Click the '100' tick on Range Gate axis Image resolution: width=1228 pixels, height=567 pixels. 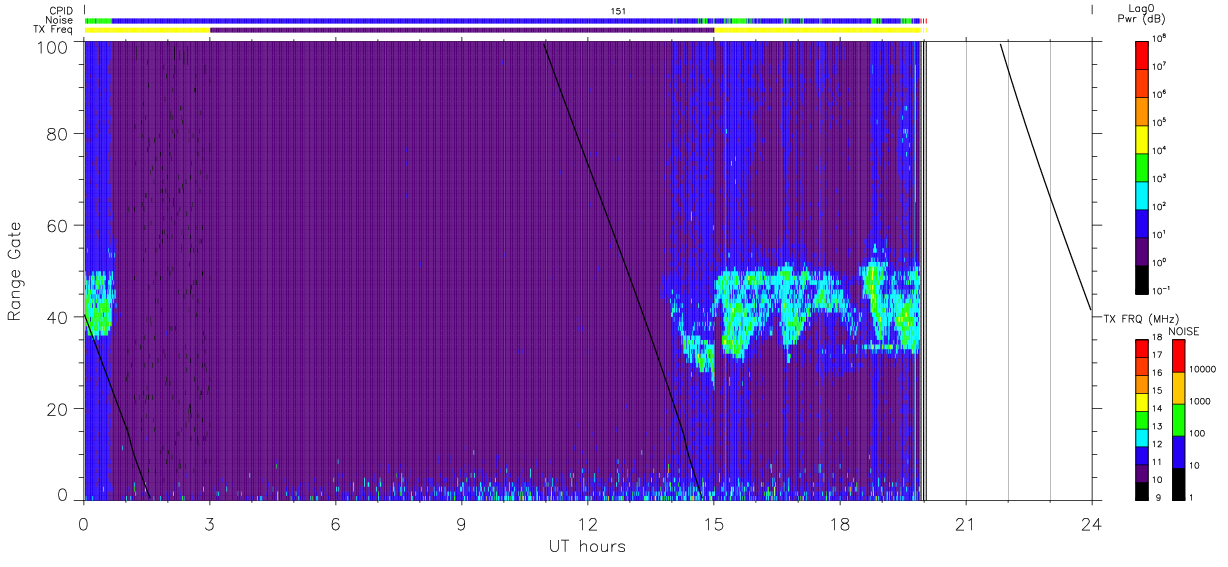click(54, 46)
